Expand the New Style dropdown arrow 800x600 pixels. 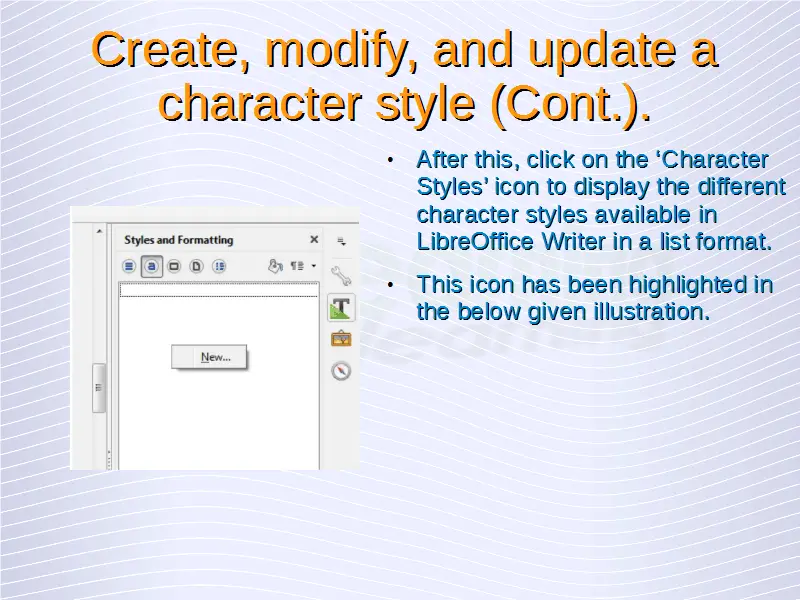(x=313, y=266)
